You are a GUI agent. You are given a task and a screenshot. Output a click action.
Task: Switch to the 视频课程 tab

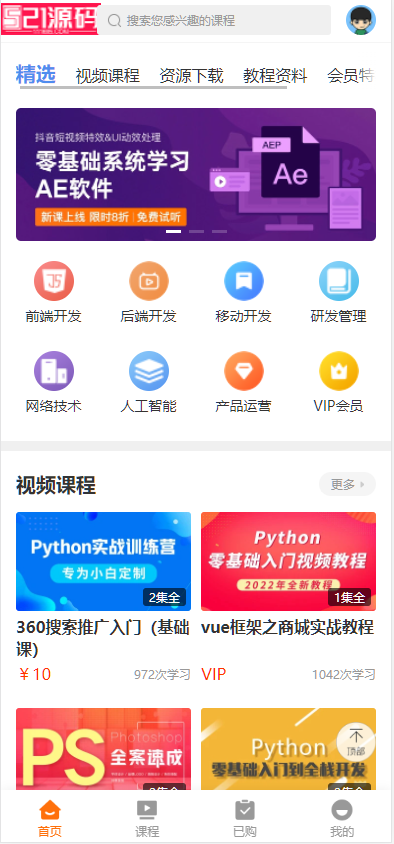click(x=107, y=76)
